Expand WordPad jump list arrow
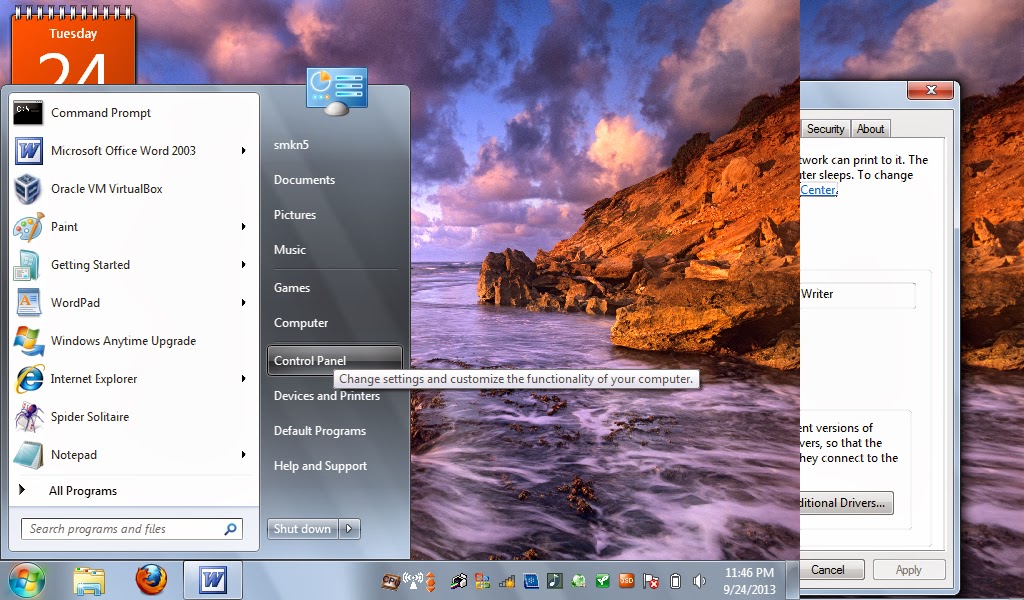This screenshot has height=600, width=1024. click(244, 302)
